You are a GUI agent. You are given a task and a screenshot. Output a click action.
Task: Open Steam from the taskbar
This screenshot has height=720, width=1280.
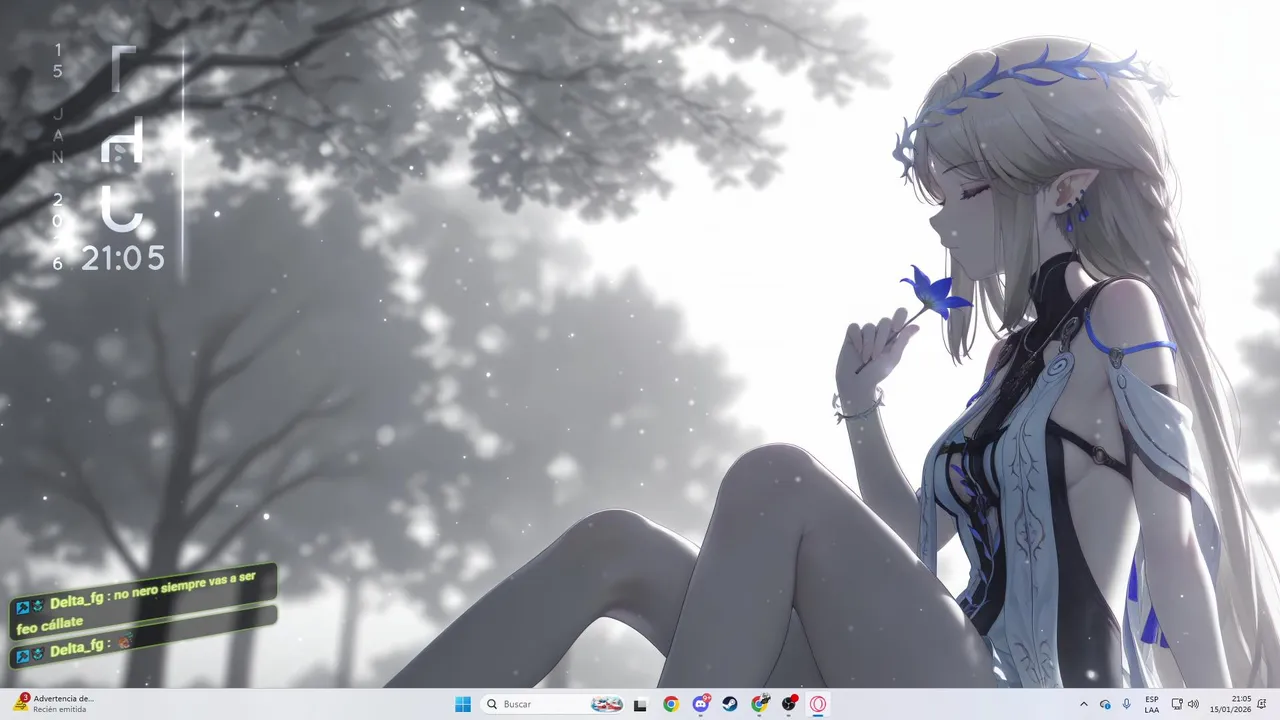[730, 704]
